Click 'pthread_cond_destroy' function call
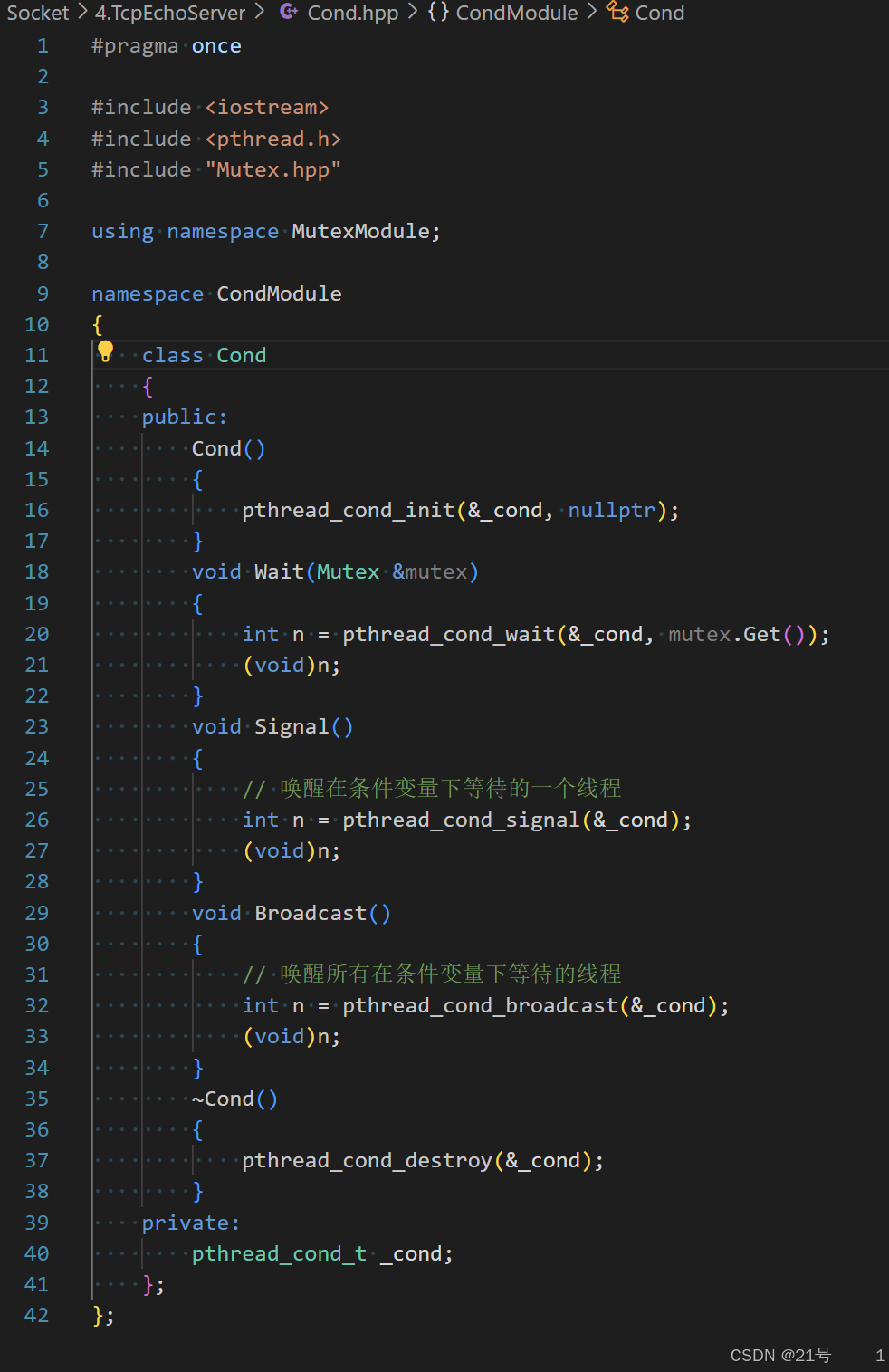This screenshot has height=1372, width=889. (x=368, y=1160)
